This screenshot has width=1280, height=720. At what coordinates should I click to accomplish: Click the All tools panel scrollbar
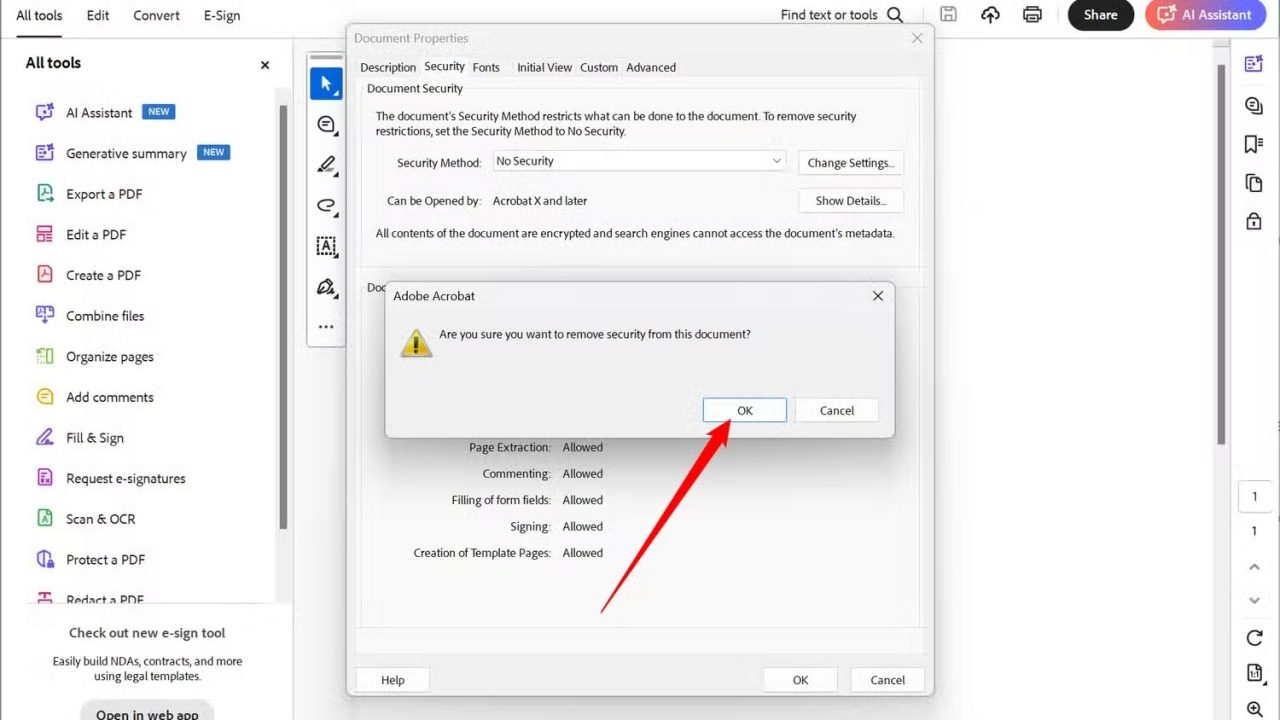click(x=283, y=315)
